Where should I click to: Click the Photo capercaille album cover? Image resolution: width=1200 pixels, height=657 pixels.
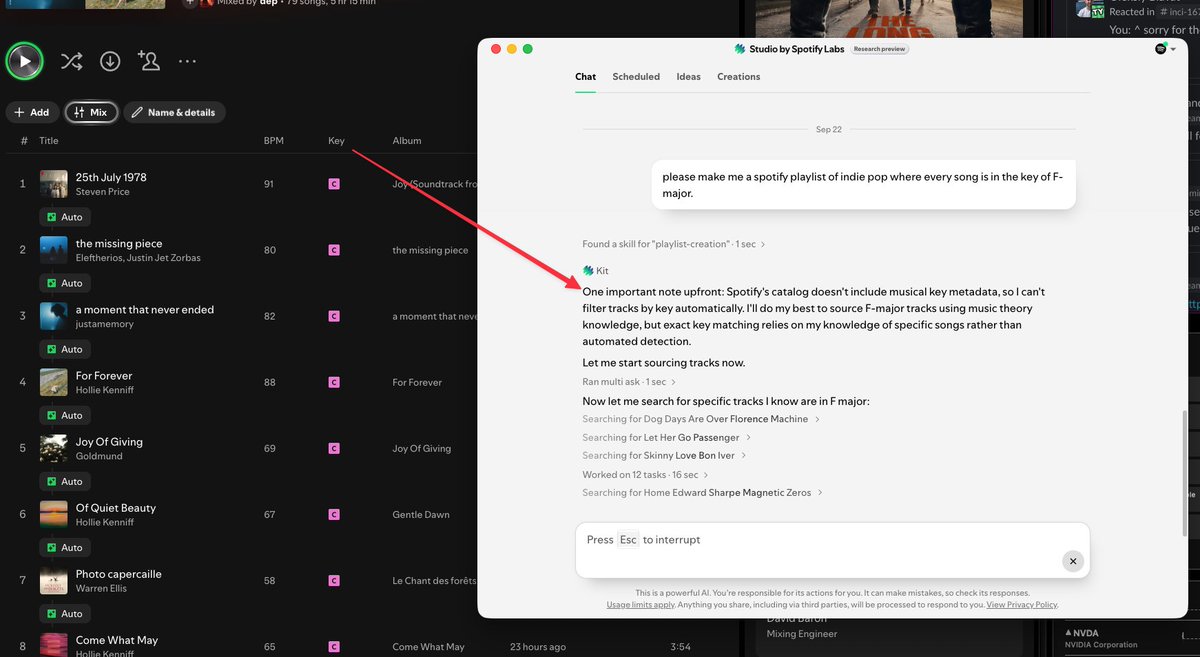coord(54,580)
